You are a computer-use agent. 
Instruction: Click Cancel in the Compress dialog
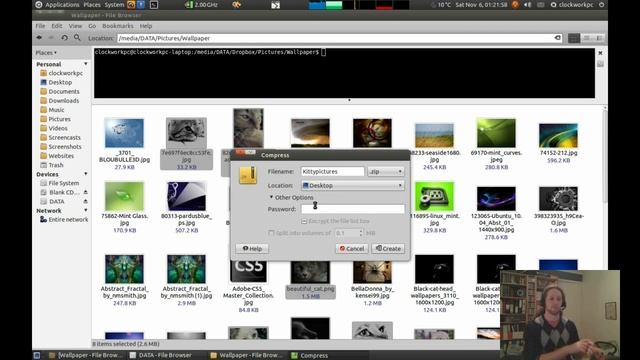coord(352,249)
